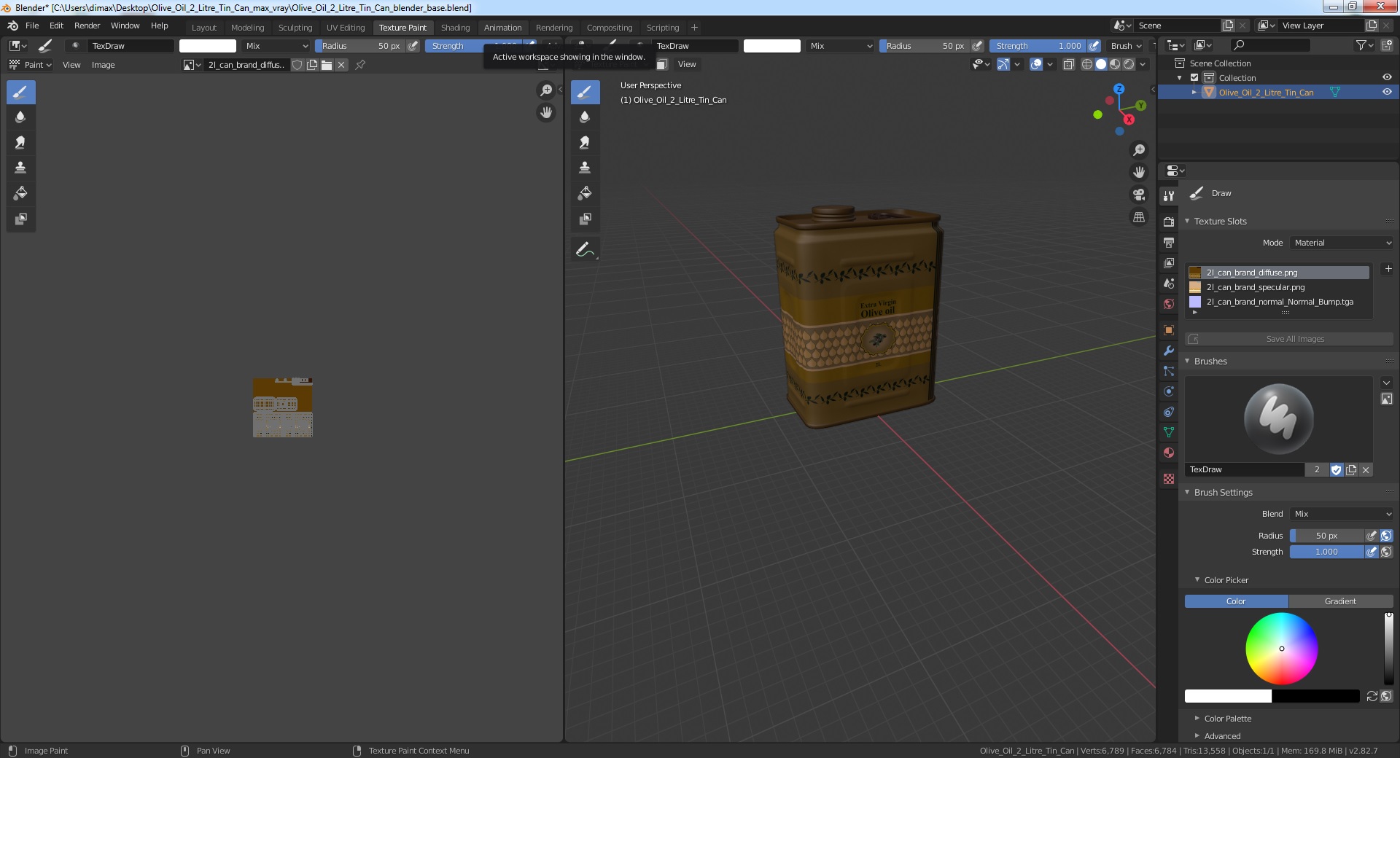Viewport: 1400px width, 844px height.
Task: Open the View Layer properties tab
Action: 1169,262
